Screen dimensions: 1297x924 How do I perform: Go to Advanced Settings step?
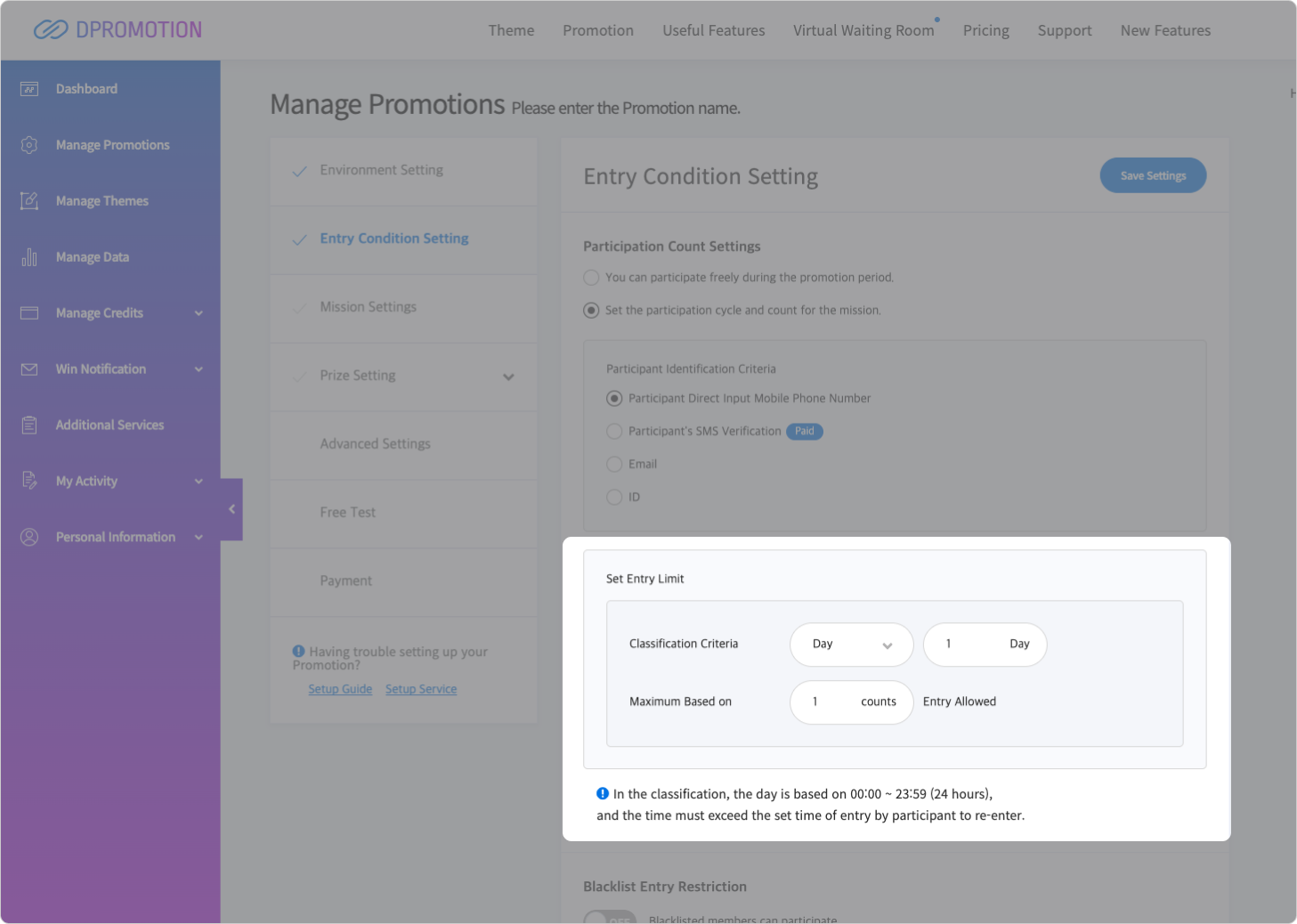(x=404, y=445)
